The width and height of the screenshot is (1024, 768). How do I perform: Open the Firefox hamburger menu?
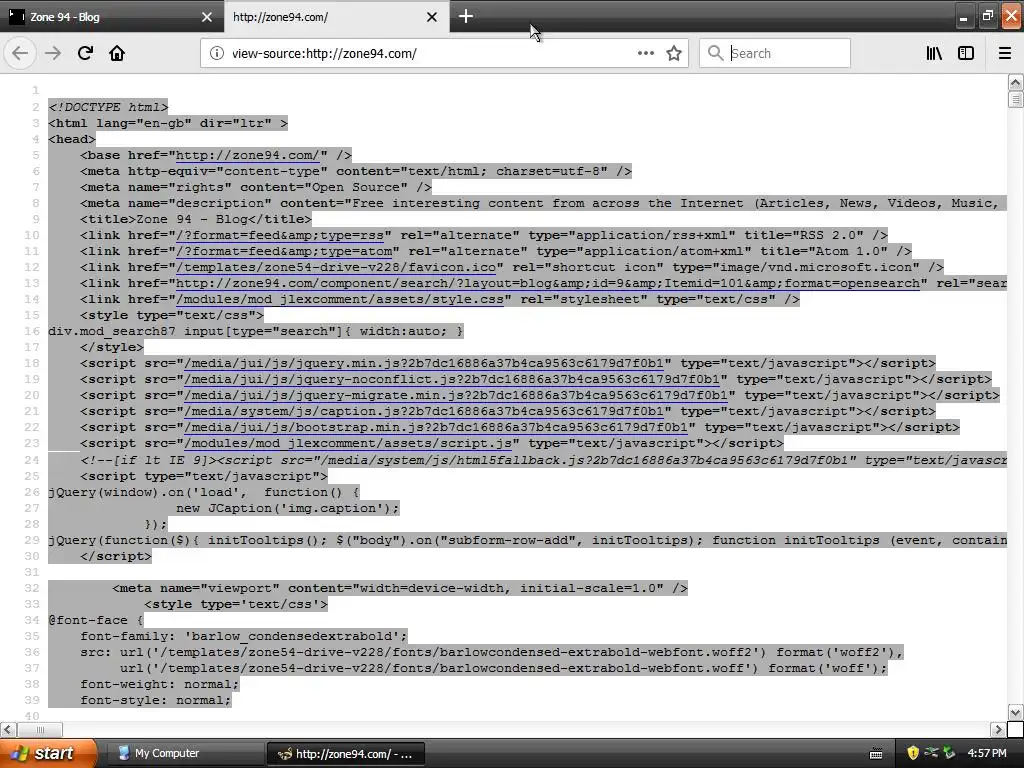point(1004,53)
